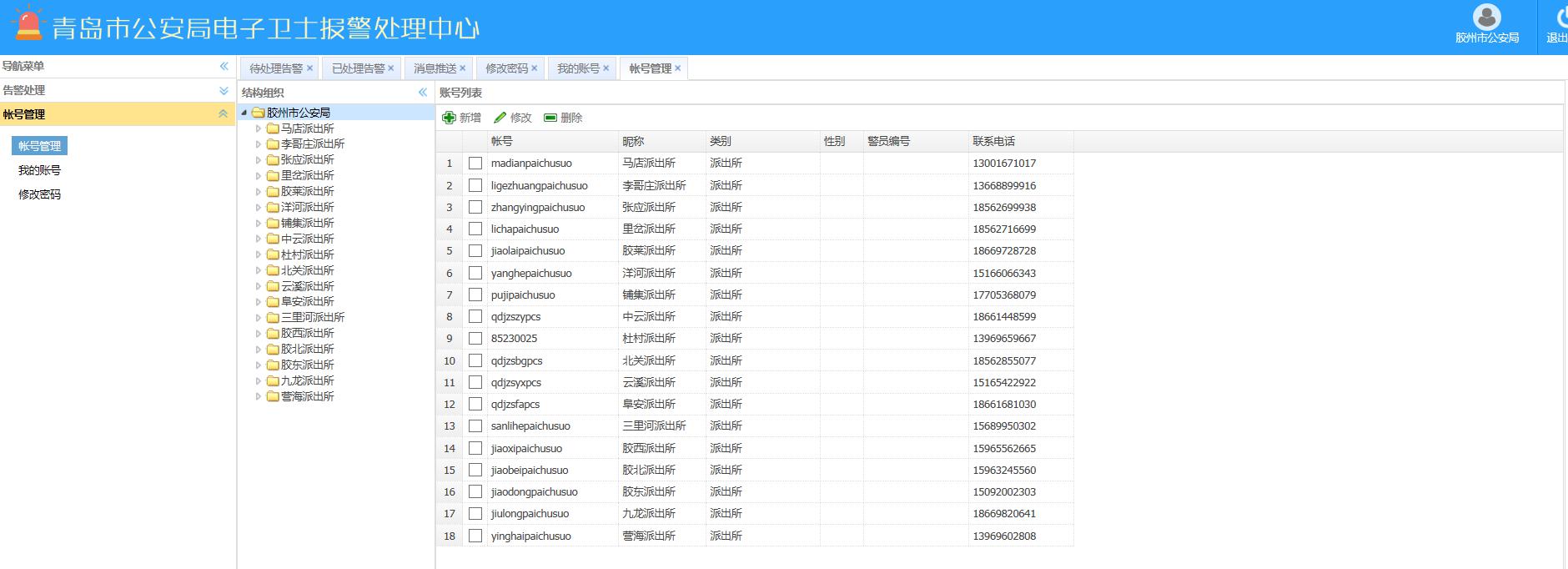Click the folder icon next to 阜安派出所
The height and width of the screenshot is (569, 1568).
coord(273,302)
